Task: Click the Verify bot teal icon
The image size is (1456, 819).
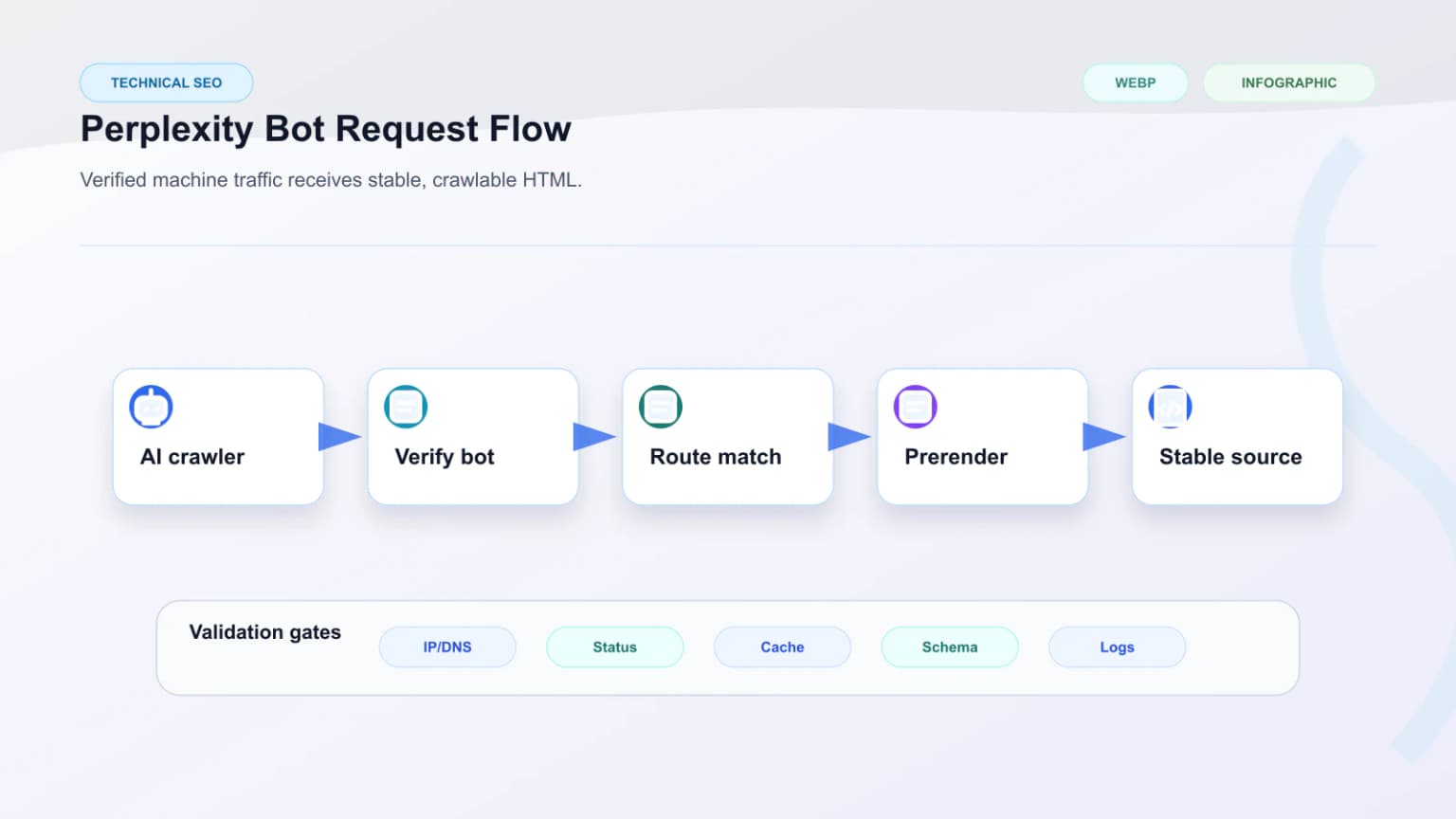Action: coord(406,407)
